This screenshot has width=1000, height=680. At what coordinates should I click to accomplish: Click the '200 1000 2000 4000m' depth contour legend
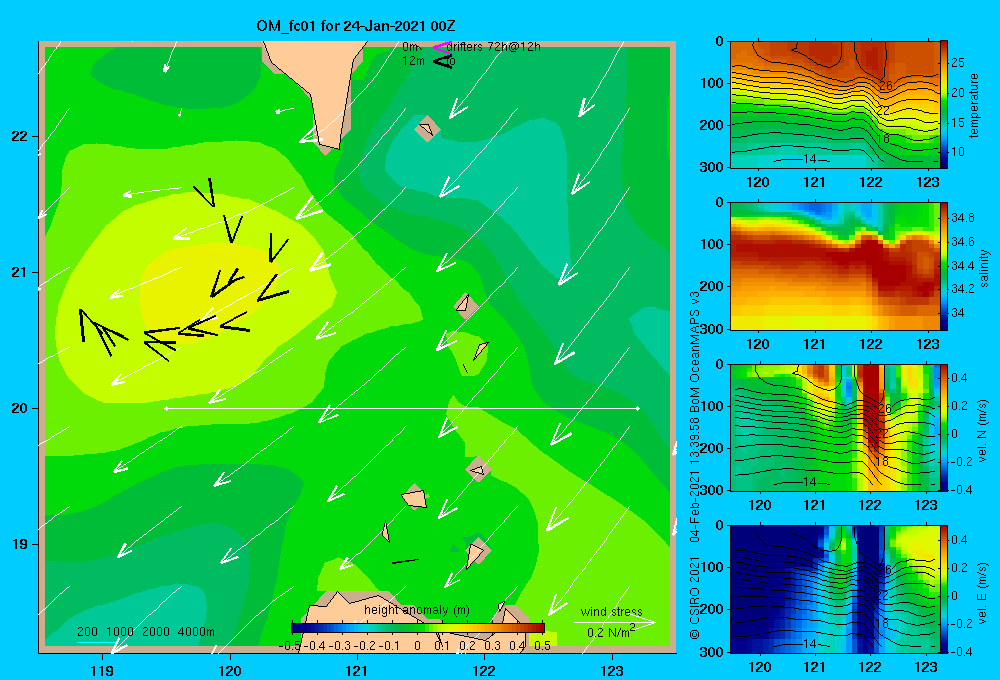145,632
